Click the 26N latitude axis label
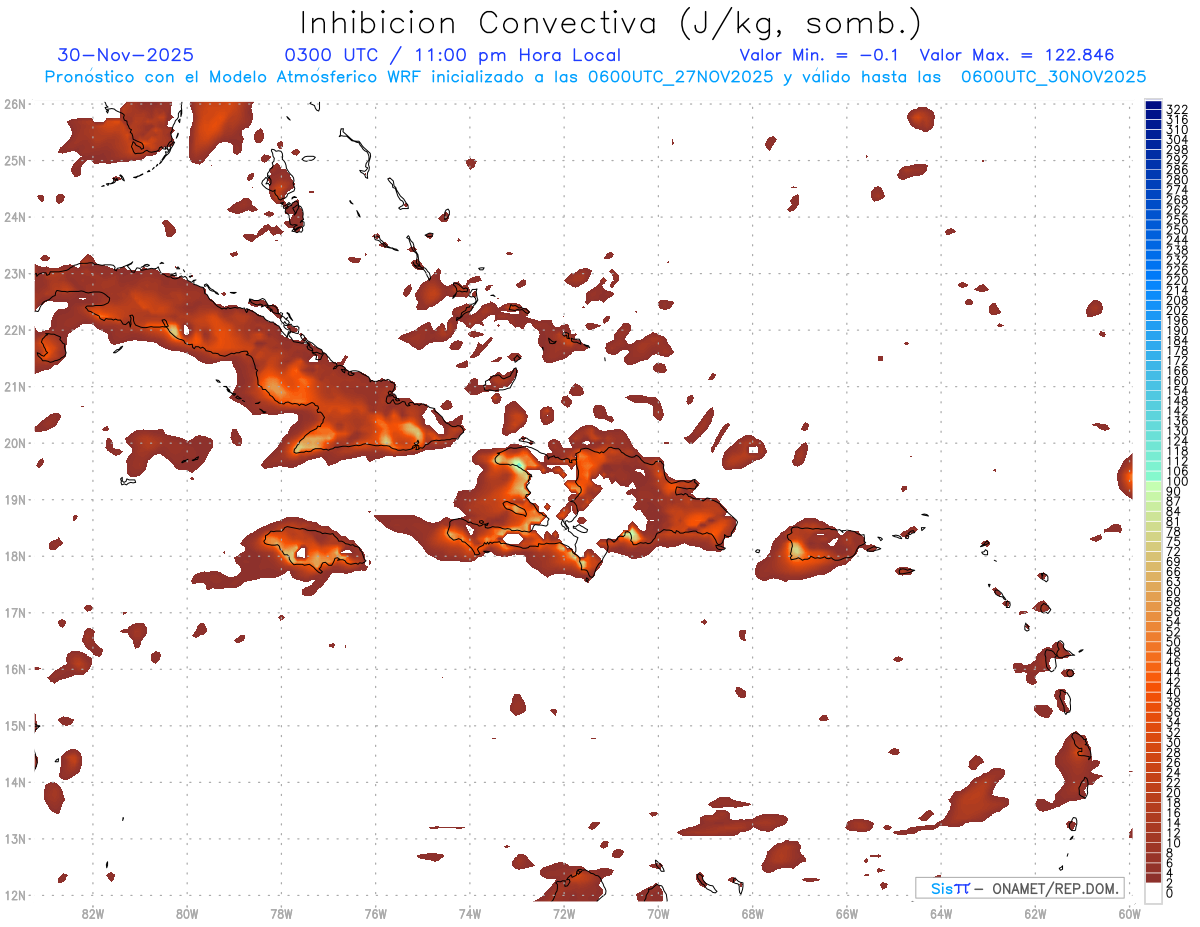The image size is (1200, 927). (x=15, y=103)
